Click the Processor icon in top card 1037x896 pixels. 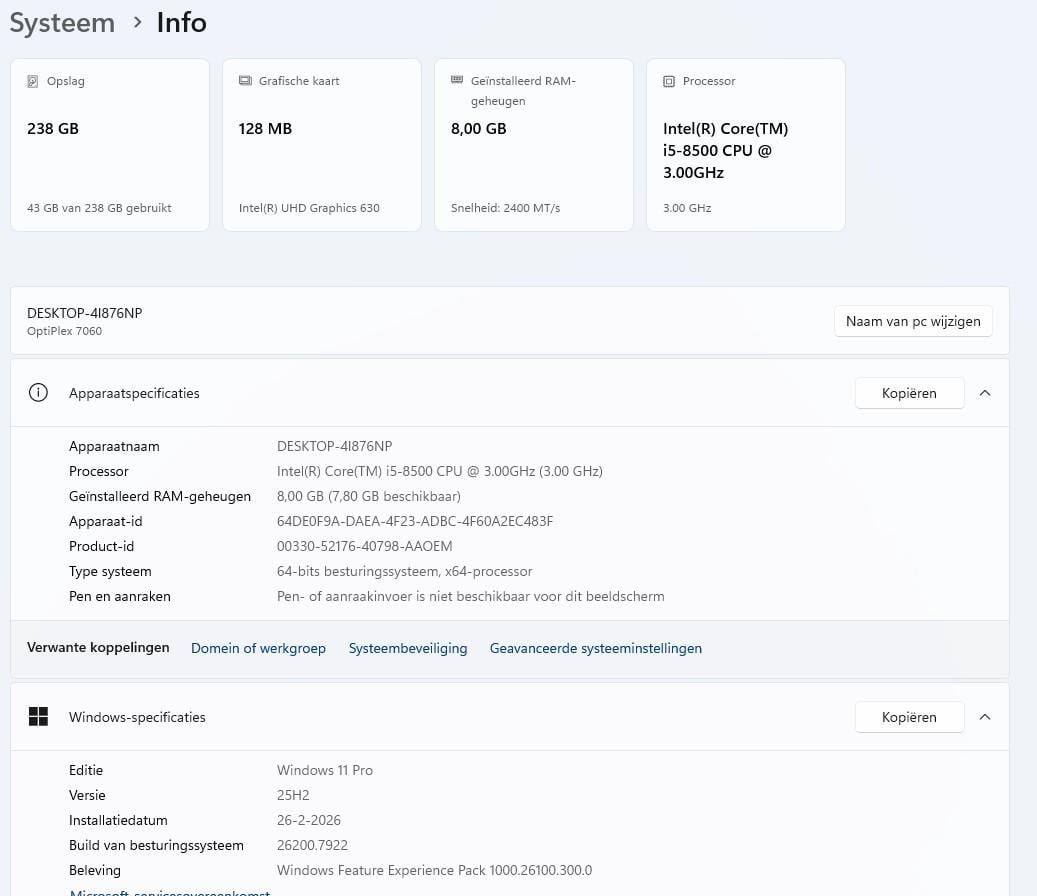(x=669, y=81)
